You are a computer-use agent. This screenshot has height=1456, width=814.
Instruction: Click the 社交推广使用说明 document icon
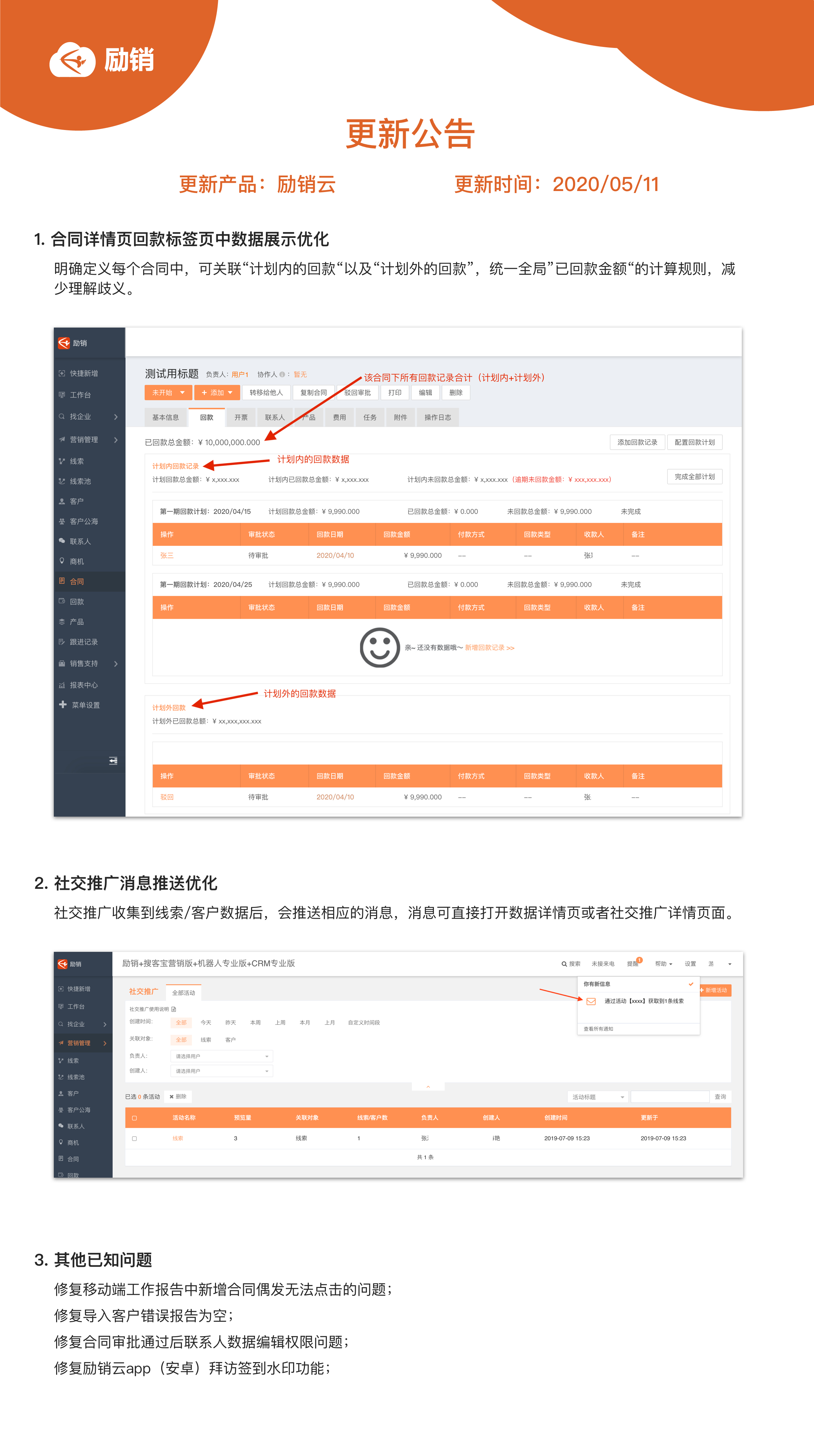pos(174,1010)
